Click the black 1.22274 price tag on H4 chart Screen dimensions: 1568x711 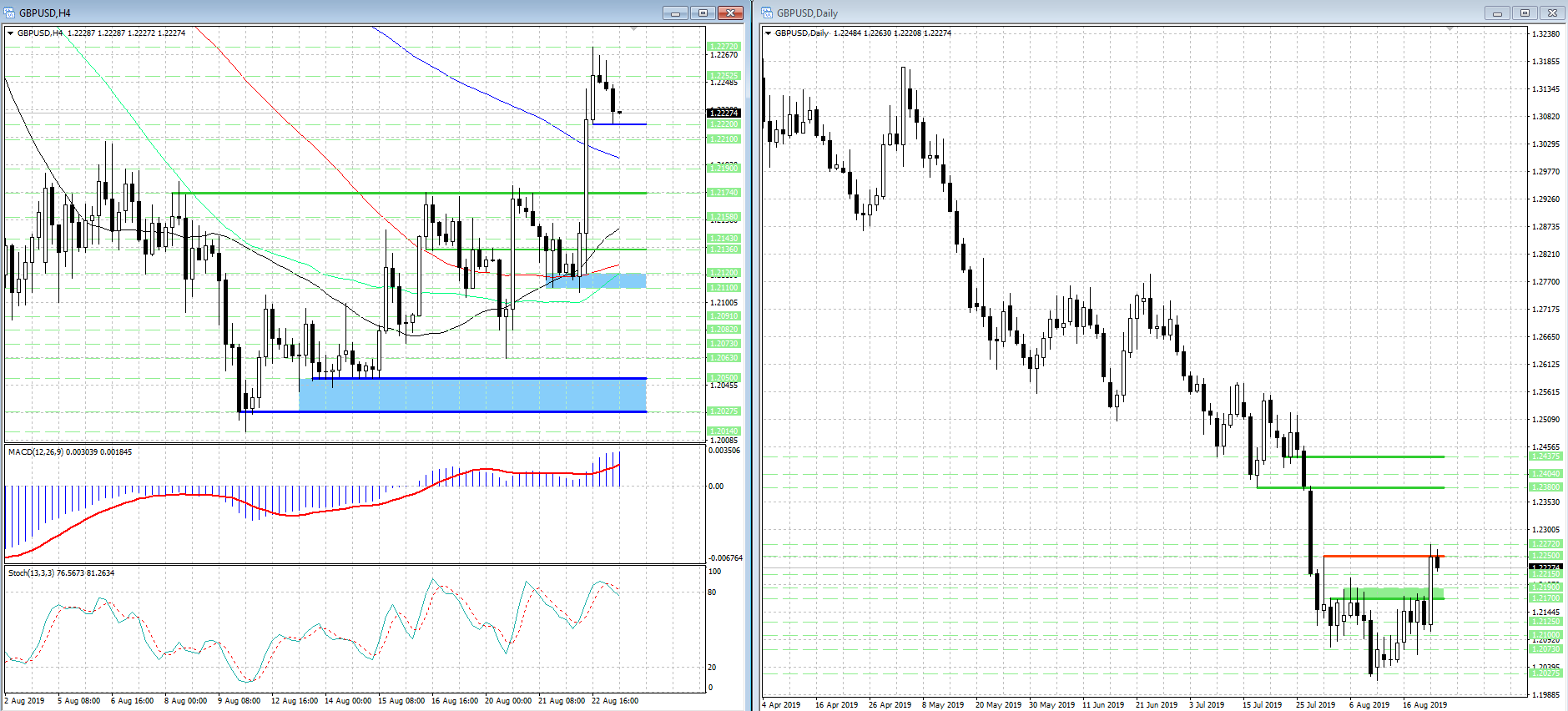click(723, 113)
